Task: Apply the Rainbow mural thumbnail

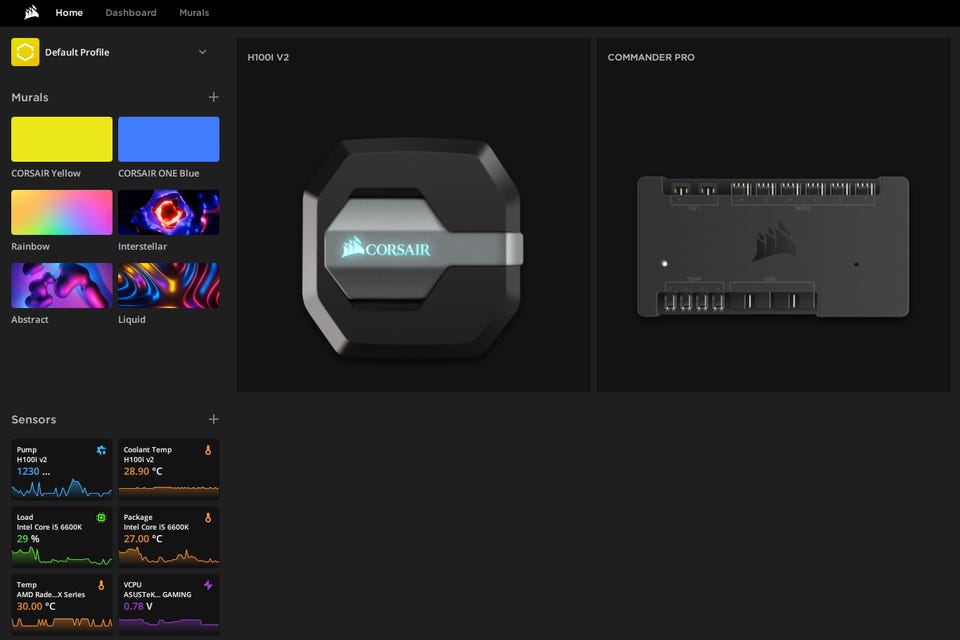Action: point(61,212)
